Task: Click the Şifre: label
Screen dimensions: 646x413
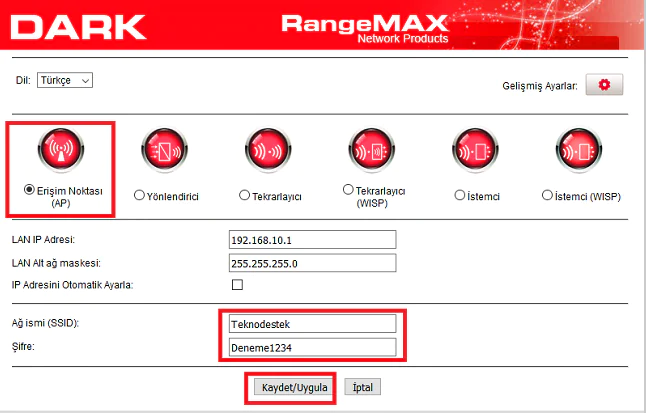Action: pyautogui.click(x=23, y=346)
